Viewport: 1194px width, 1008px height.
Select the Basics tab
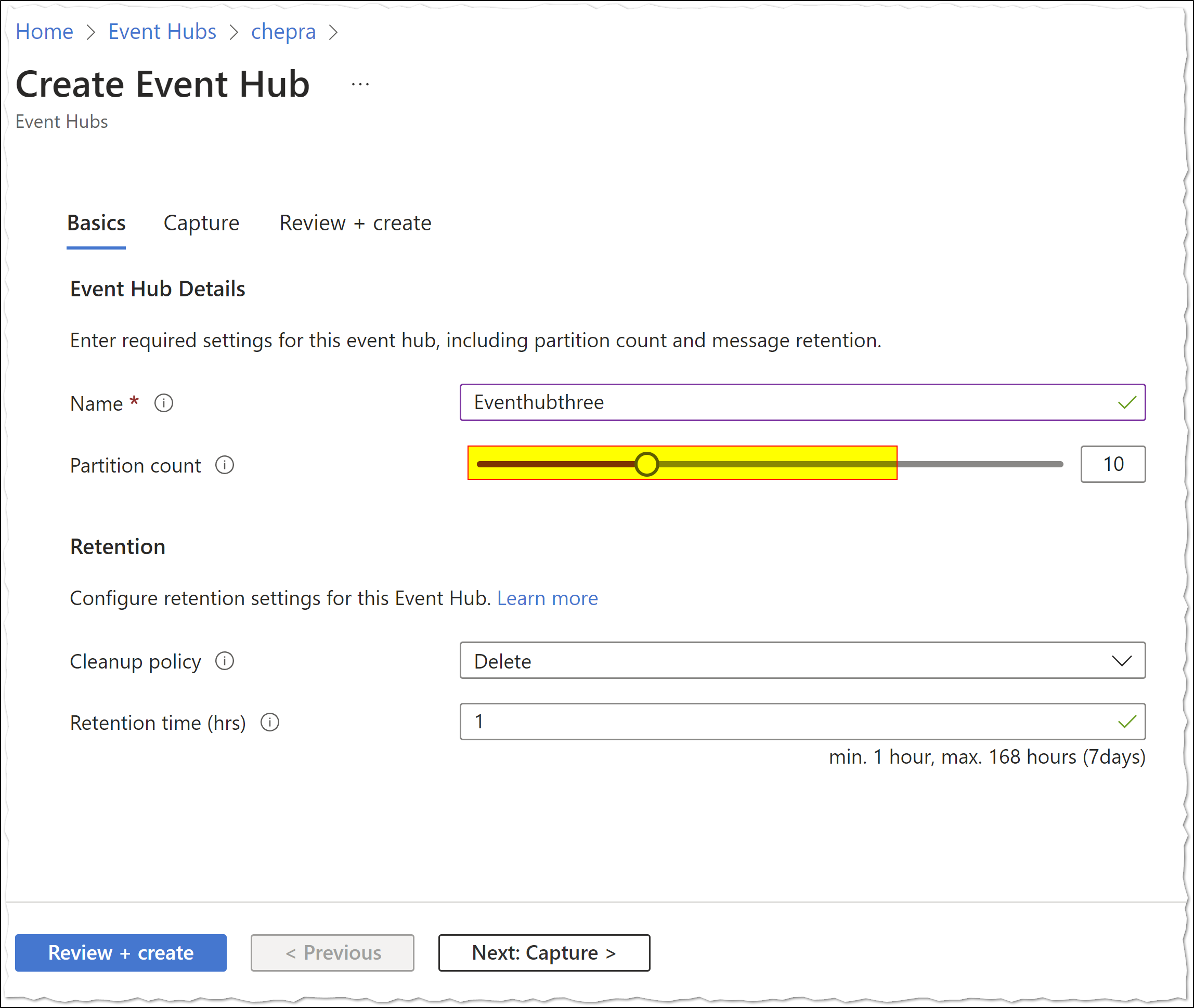click(96, 223)
